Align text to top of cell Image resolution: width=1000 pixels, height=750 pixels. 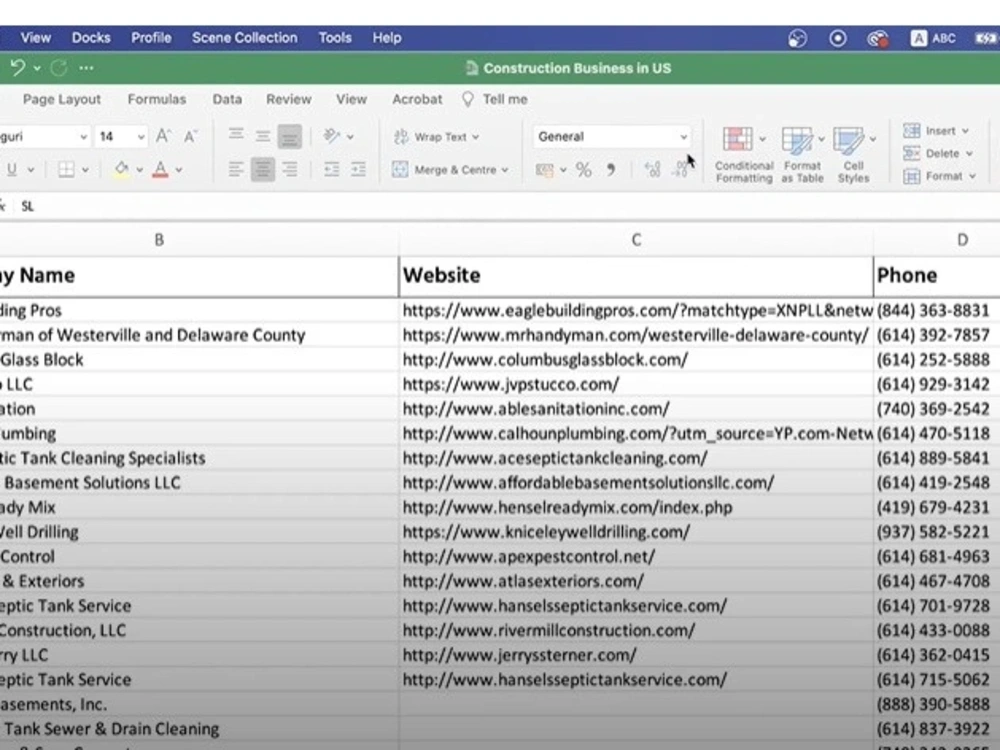(x=236, y=135)
